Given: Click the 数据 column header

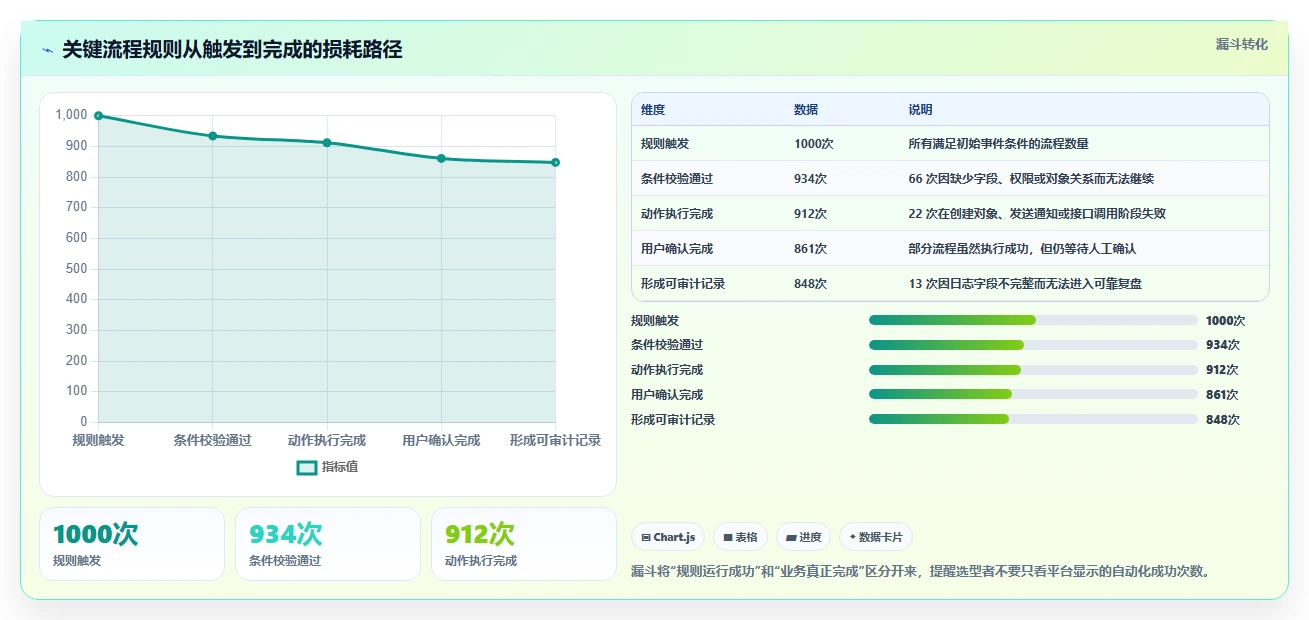Looking at the screenshot, I should pyautogui.click(x=806, y=110).
